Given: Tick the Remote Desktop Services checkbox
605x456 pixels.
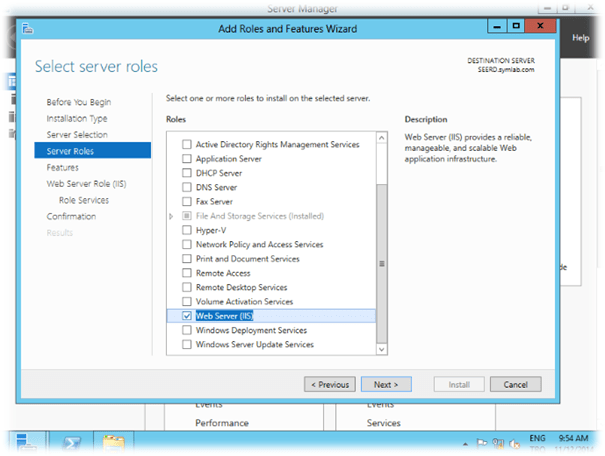Looking at the screenshot, I should coord(185,287).
